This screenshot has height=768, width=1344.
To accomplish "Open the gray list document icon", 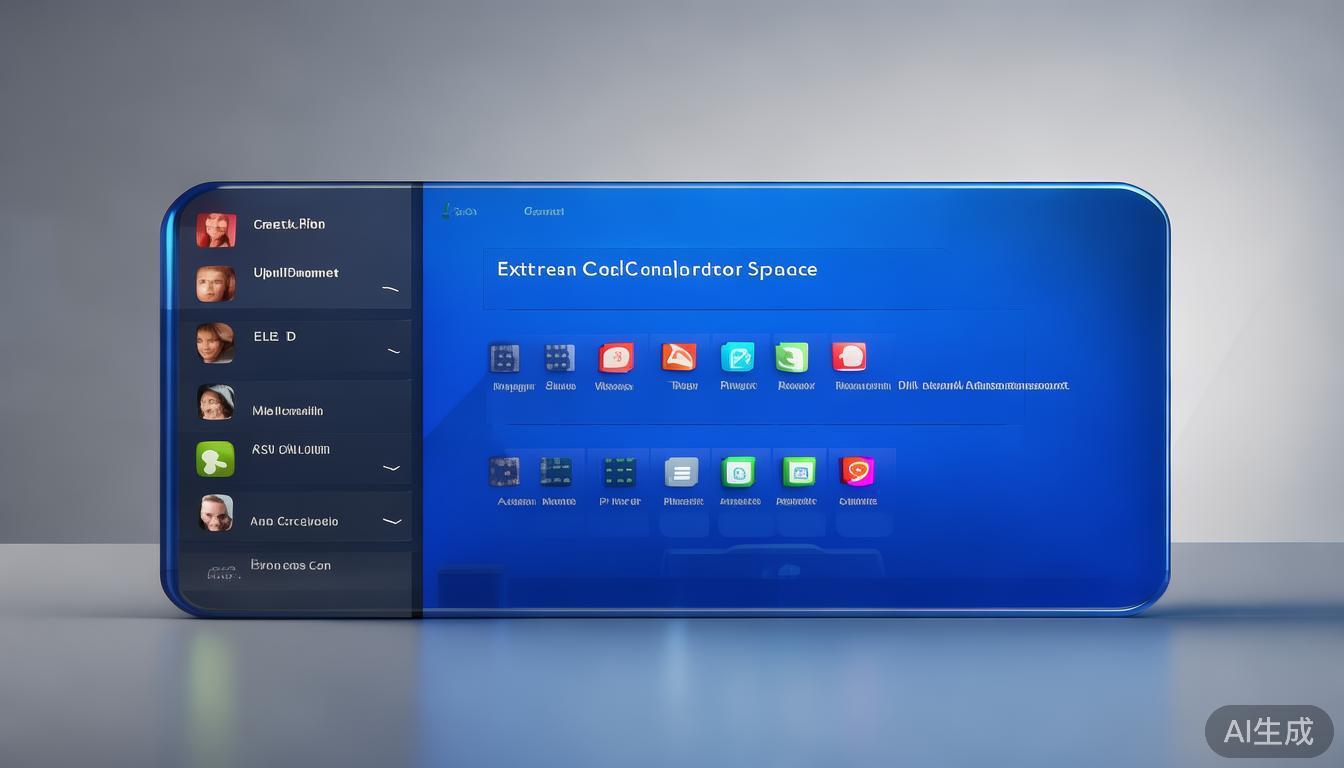I will (681, 472).
